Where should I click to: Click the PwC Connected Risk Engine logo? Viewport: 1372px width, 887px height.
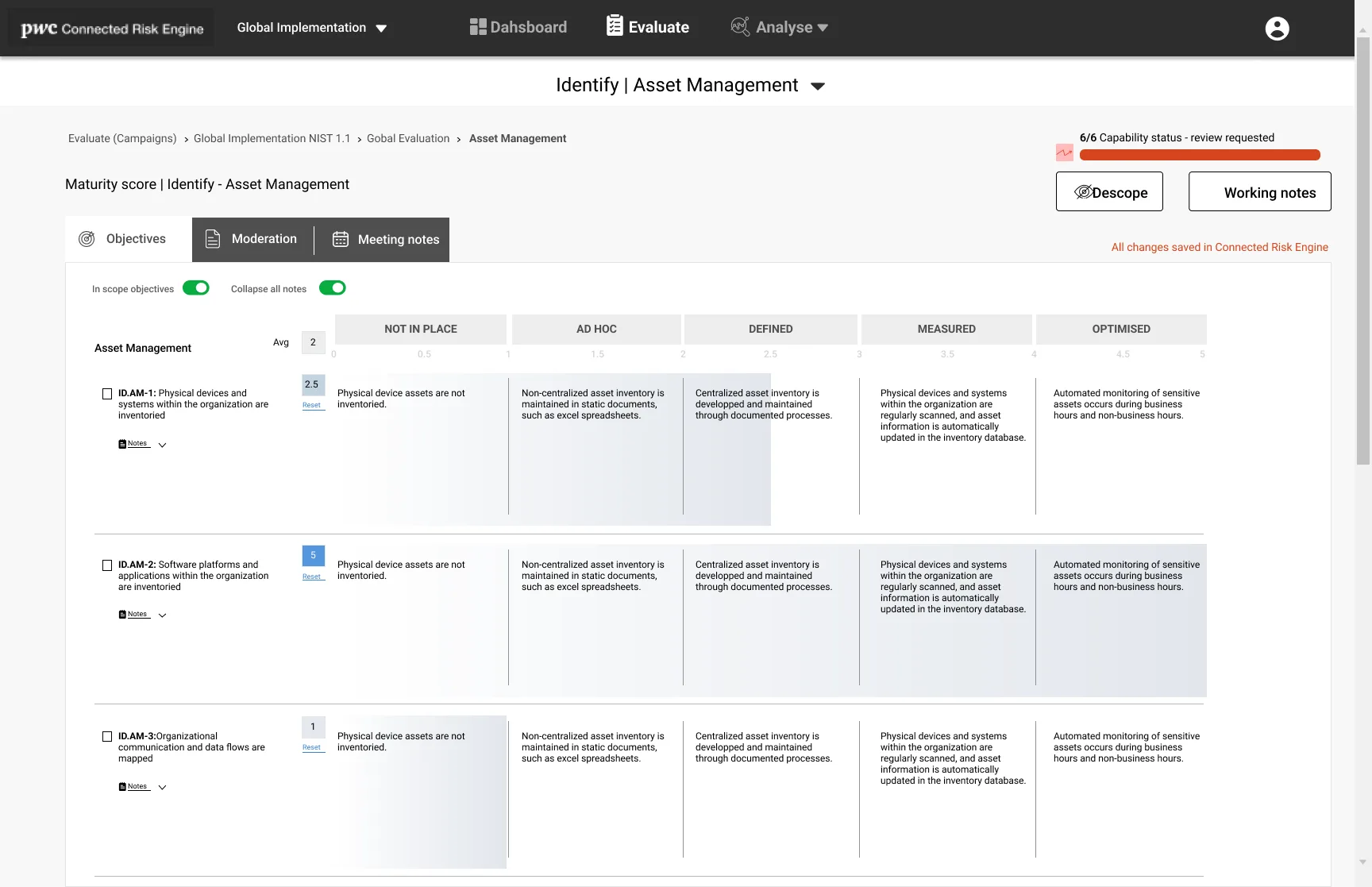112,29
